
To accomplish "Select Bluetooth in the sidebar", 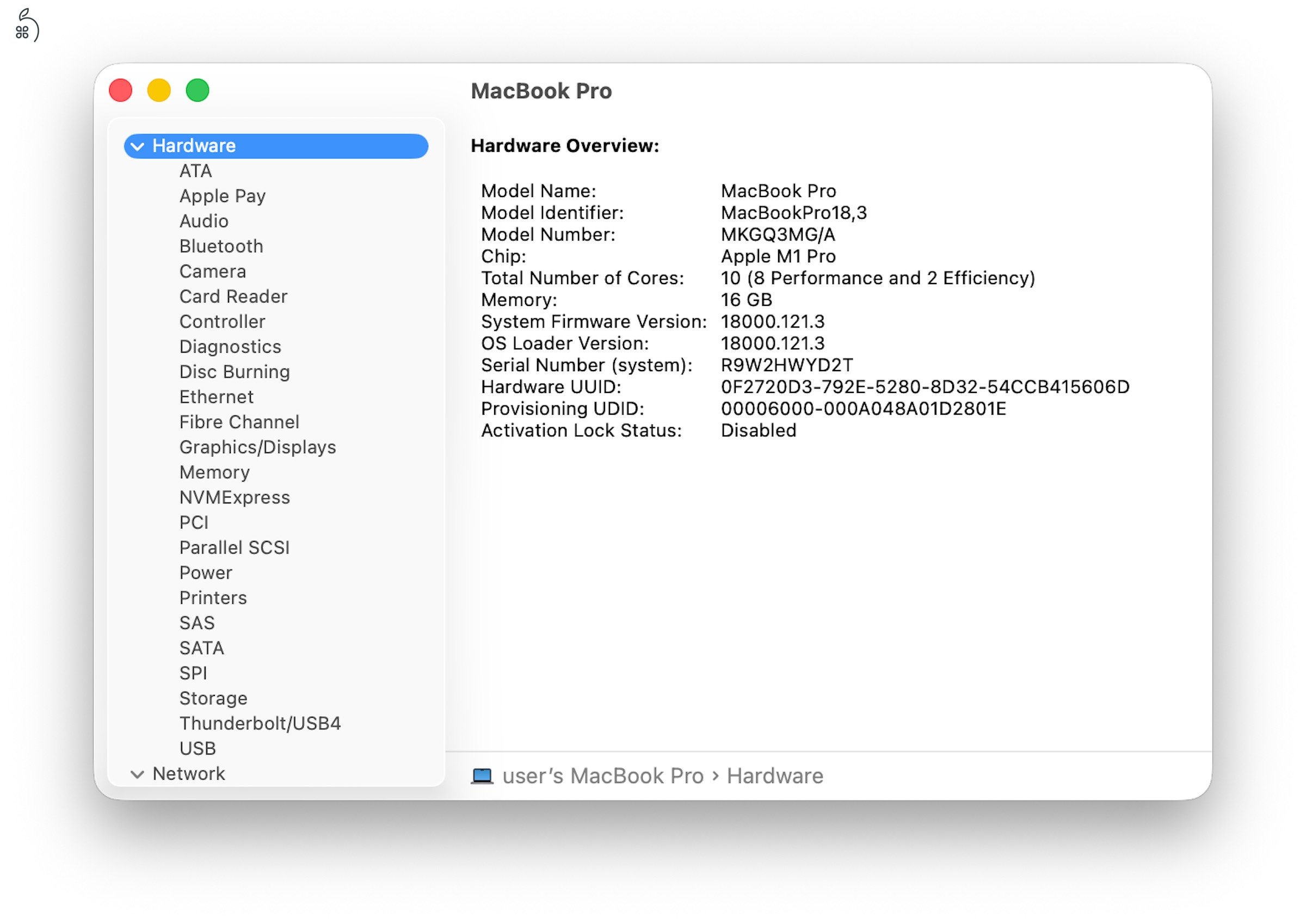I will point(221,247).
